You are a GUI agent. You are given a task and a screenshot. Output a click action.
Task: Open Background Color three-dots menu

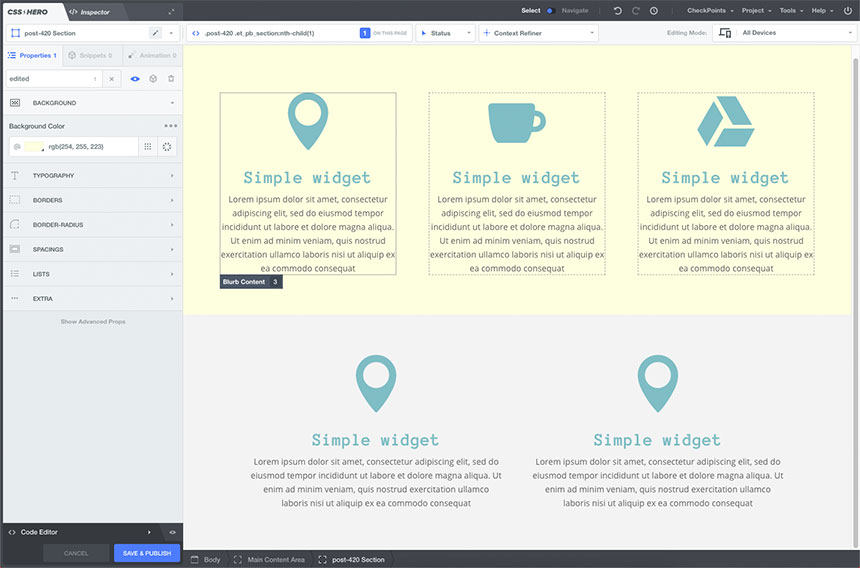pyautogui.click(x=171, y=126)
